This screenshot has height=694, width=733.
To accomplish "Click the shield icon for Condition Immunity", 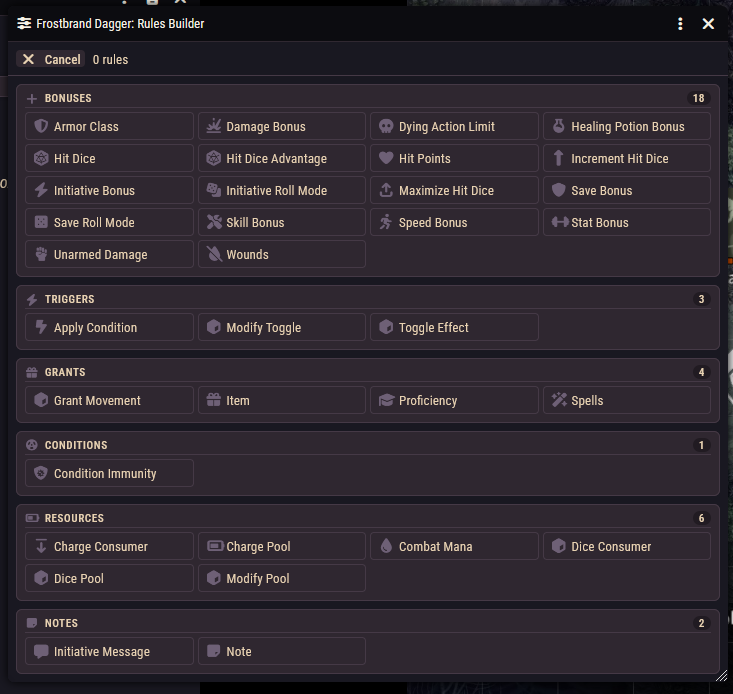I will (x=41, y=473).
